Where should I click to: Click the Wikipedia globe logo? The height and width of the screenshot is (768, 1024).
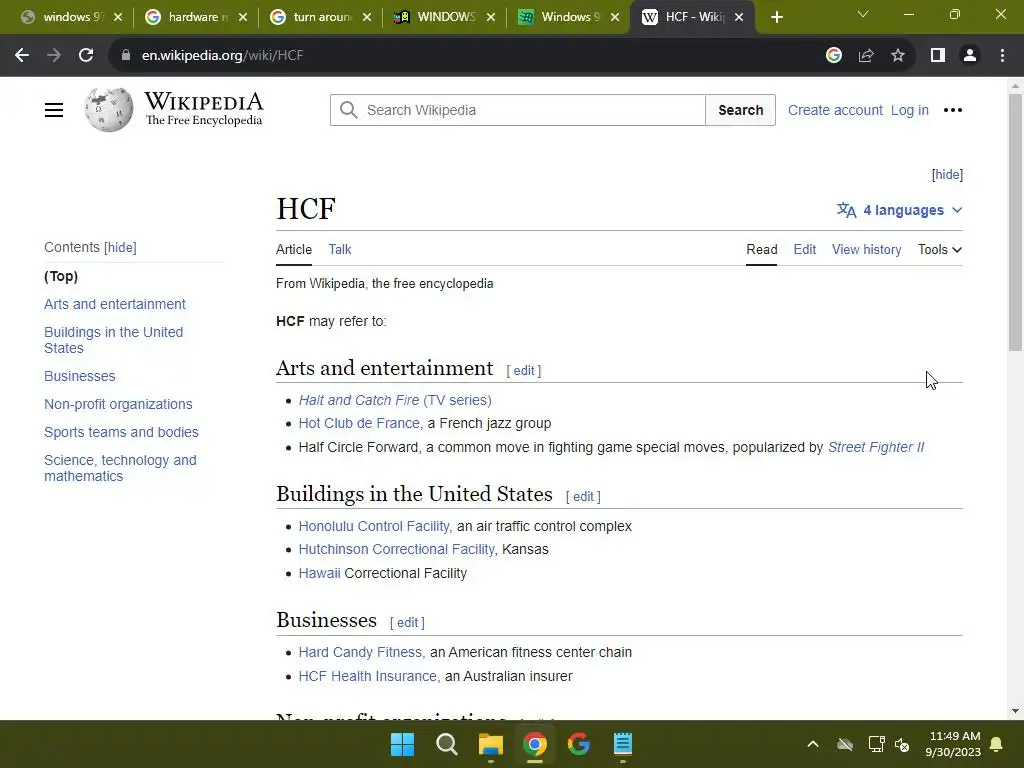109,110
